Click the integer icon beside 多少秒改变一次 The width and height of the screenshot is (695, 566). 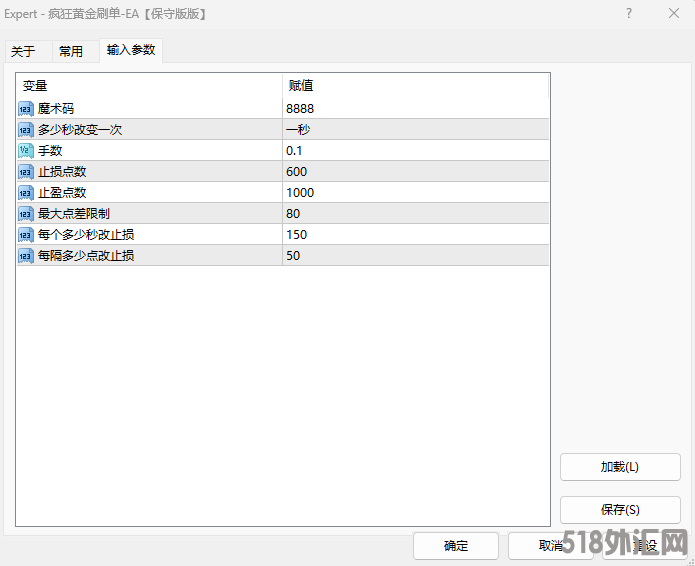(x=26, y=130)
